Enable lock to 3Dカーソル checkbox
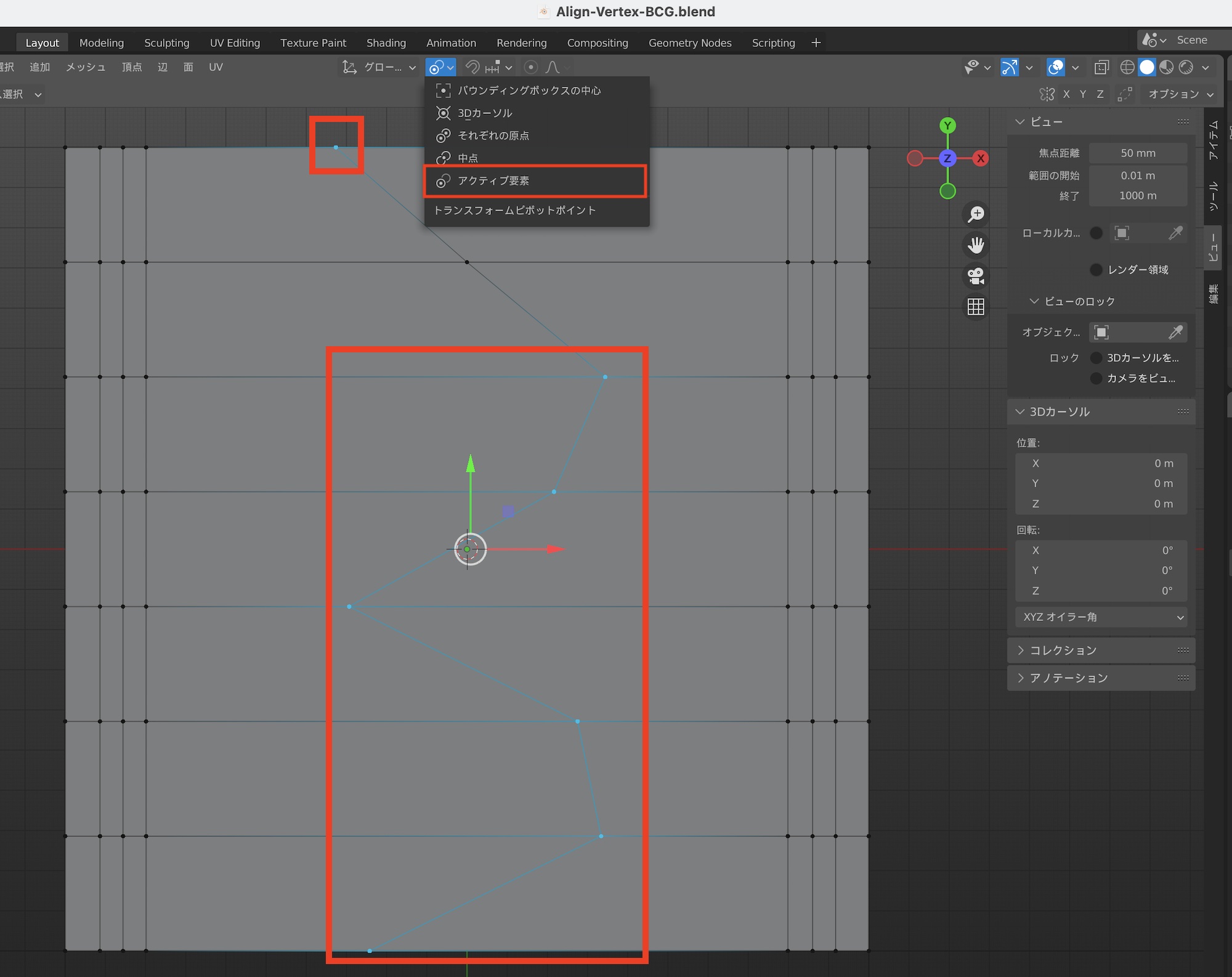Viewport: 1232px width, 977px height. [1096, 358]
